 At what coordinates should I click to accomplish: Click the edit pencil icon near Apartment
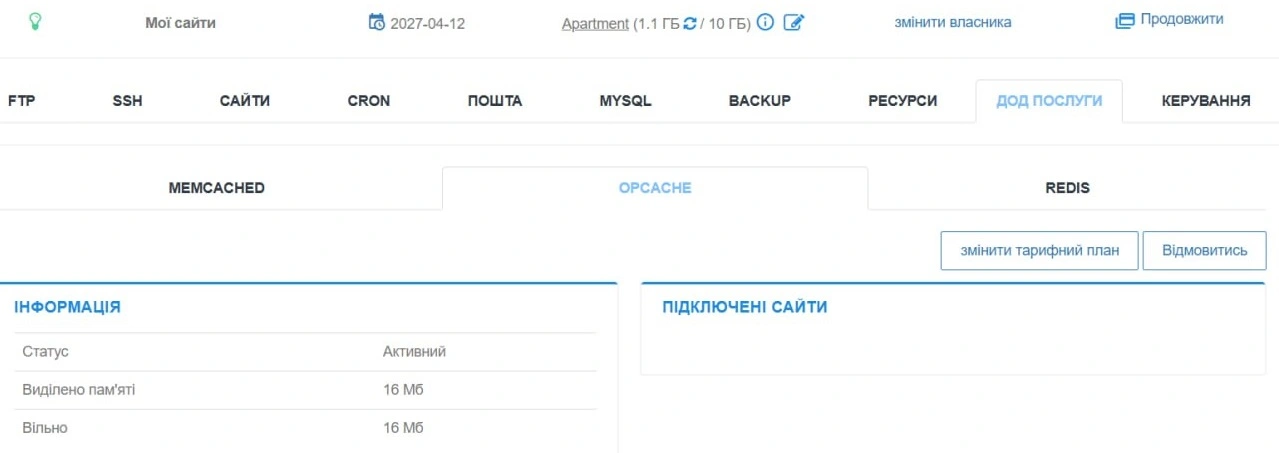tap(793, 22)
